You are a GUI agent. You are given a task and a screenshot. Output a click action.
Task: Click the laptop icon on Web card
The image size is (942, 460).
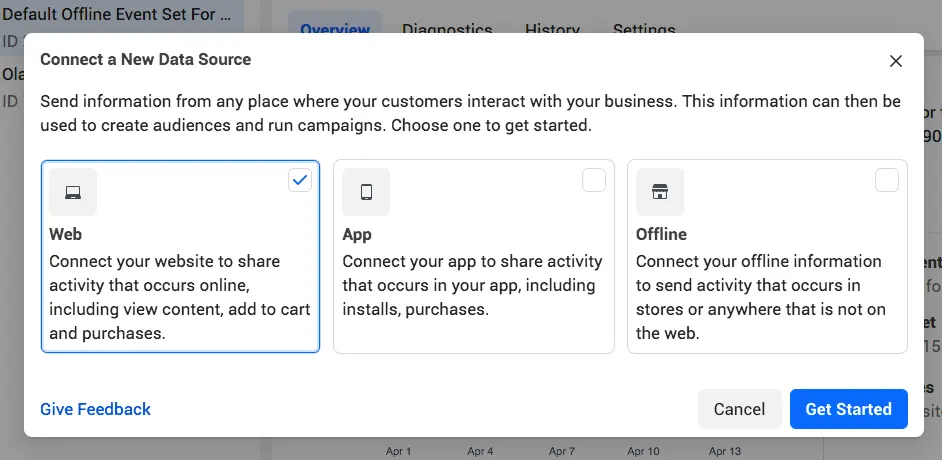click(73, 192)
